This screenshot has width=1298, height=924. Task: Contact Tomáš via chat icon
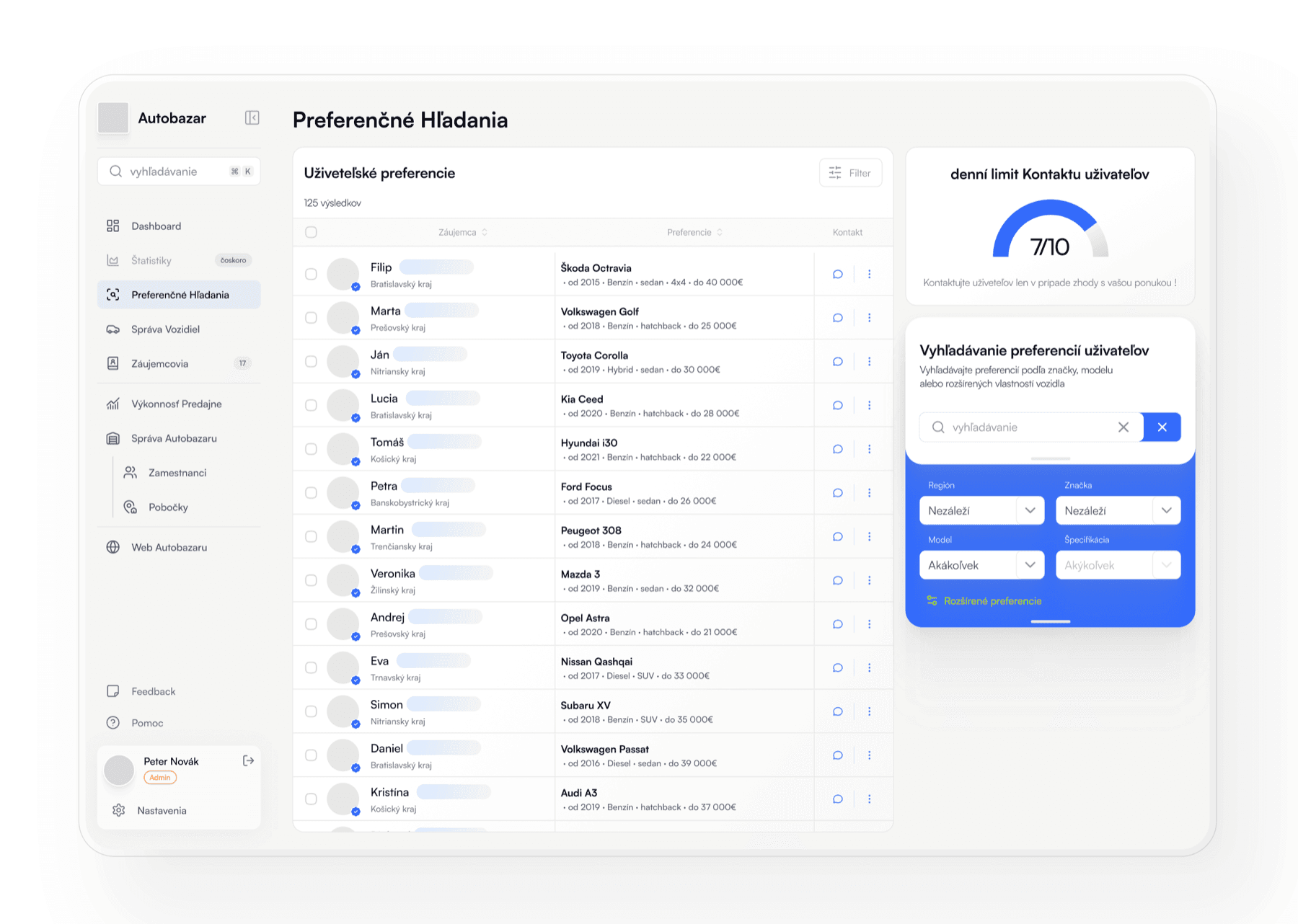(837, 449)
